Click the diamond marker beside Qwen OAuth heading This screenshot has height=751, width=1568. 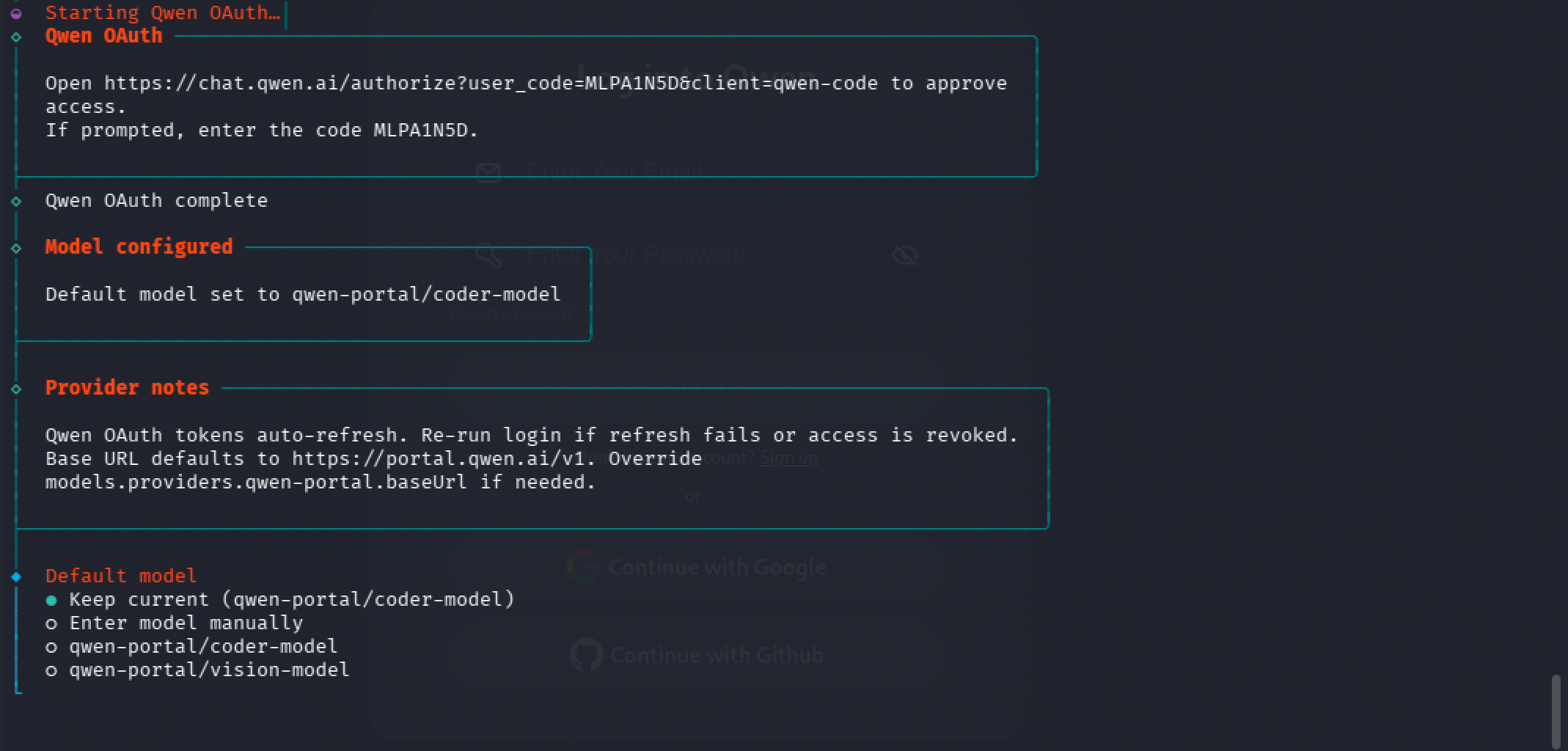[16, 37]
